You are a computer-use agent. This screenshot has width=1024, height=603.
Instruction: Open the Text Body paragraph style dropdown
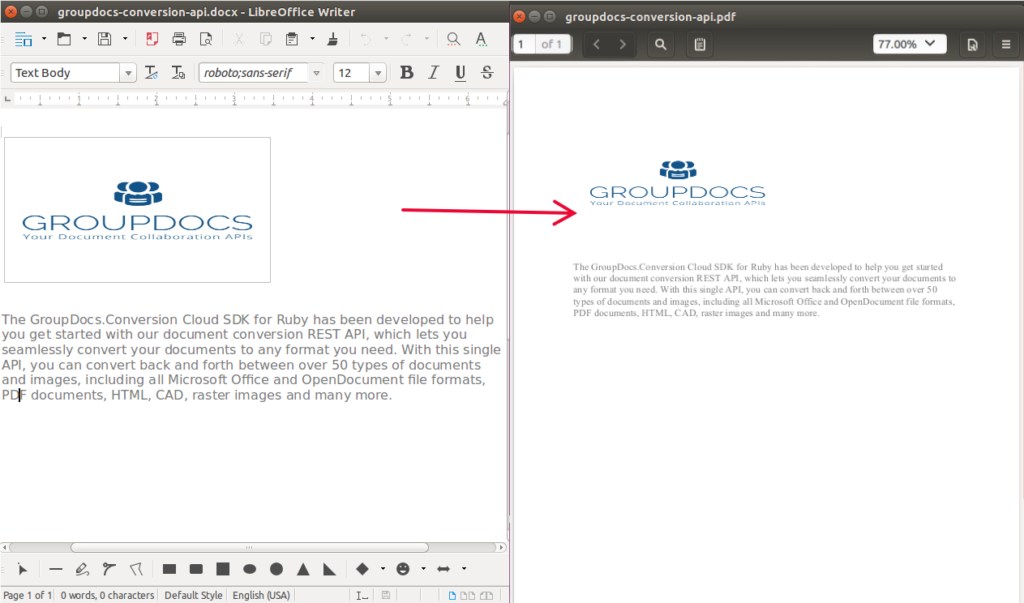[128, 73]
